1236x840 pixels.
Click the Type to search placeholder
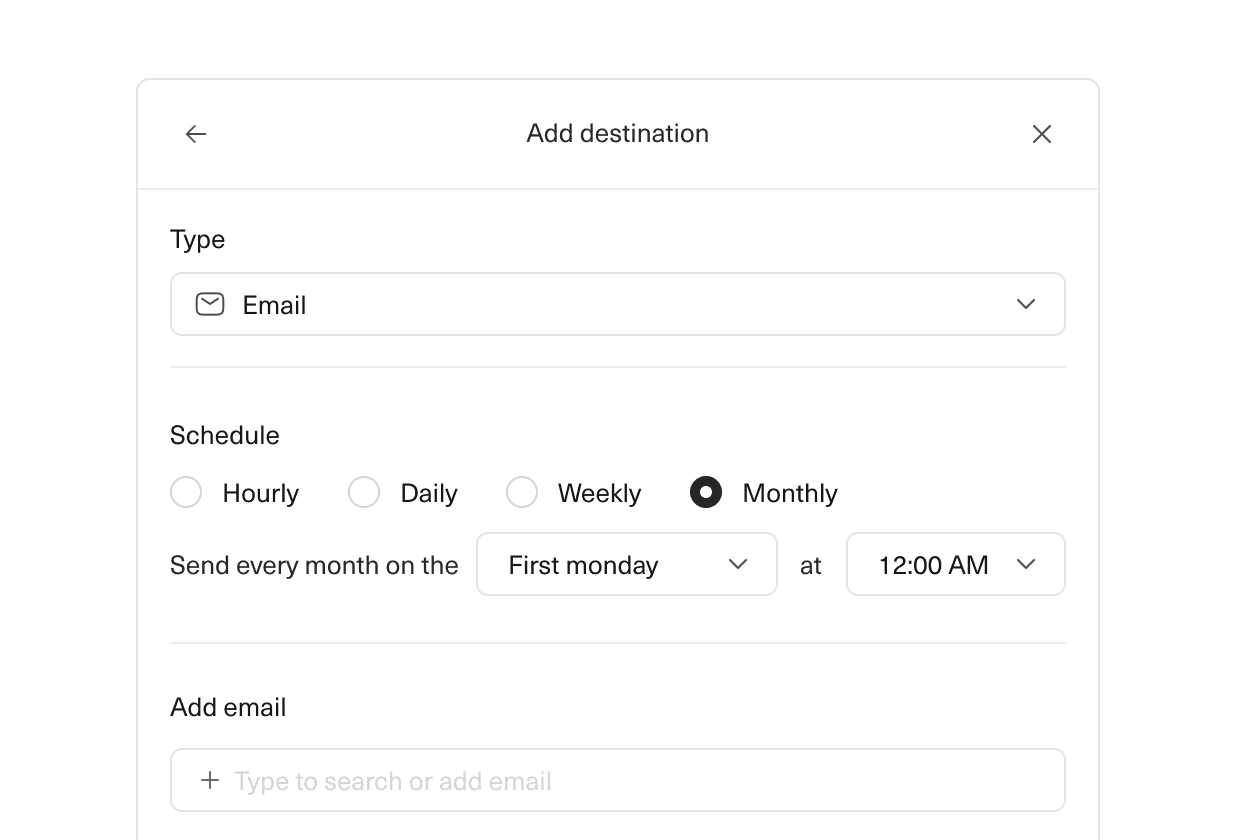390,780
